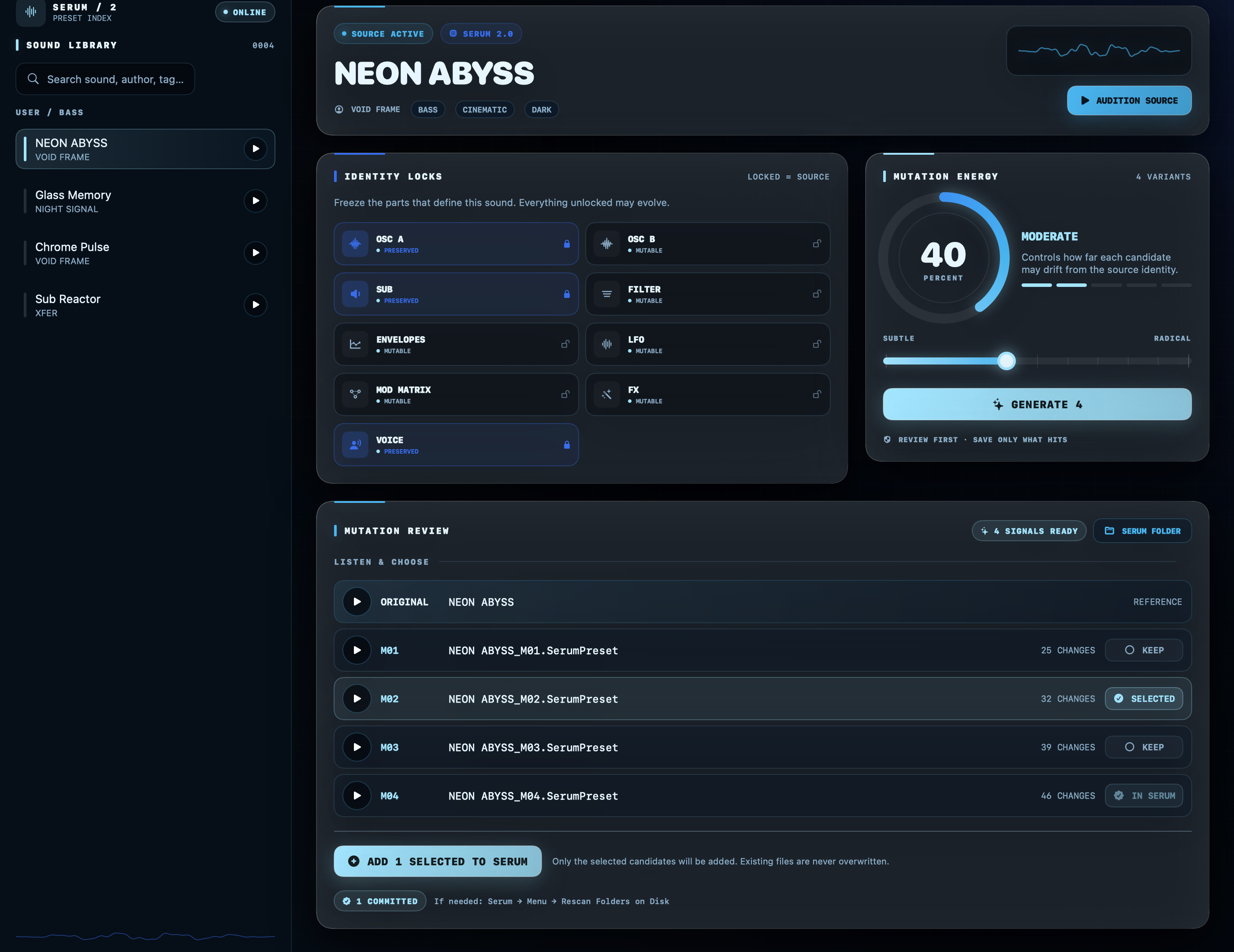
Task: Click the mutation energy slider handle
Action: (1006, 361)
